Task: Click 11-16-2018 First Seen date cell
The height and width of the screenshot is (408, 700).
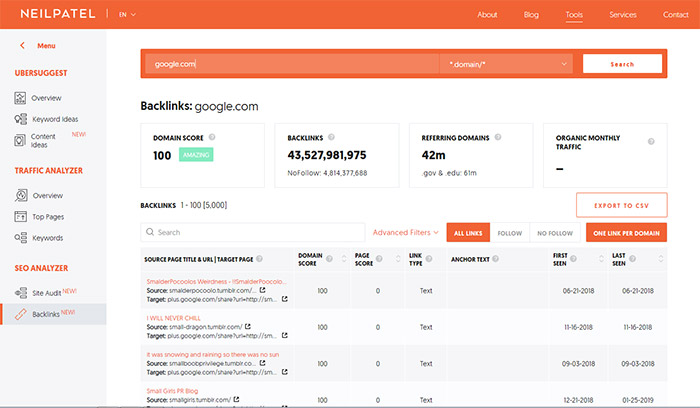Action: 579,327
